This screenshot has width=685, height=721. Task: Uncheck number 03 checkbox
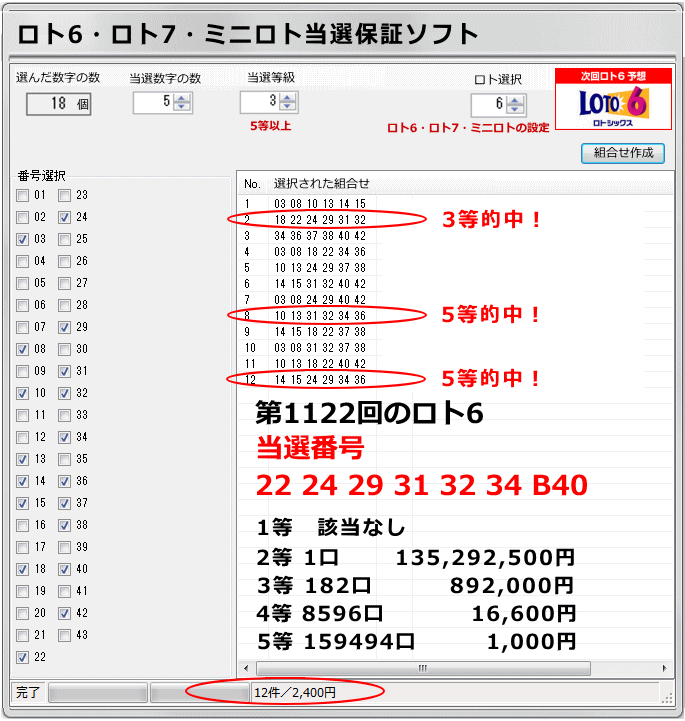(x=23, y=240)
